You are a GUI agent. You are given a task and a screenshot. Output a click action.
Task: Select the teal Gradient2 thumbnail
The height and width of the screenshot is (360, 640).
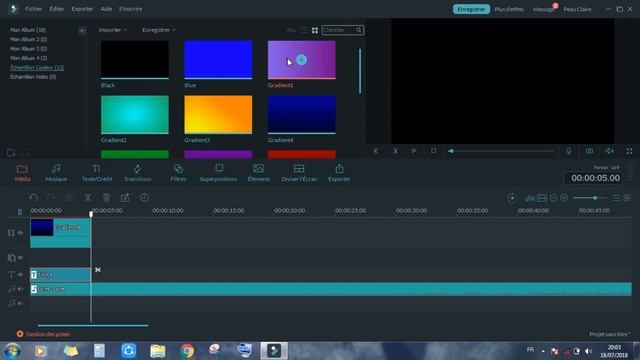pos(135,114)
